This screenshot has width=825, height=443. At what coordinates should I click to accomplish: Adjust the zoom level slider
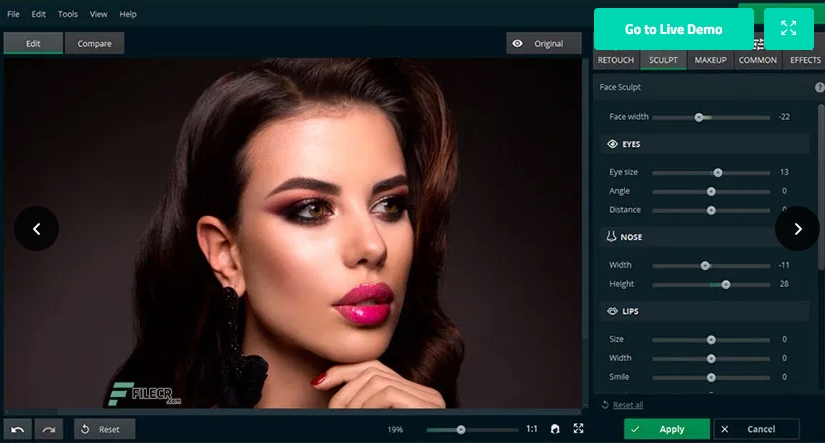(x=472, y=430)
